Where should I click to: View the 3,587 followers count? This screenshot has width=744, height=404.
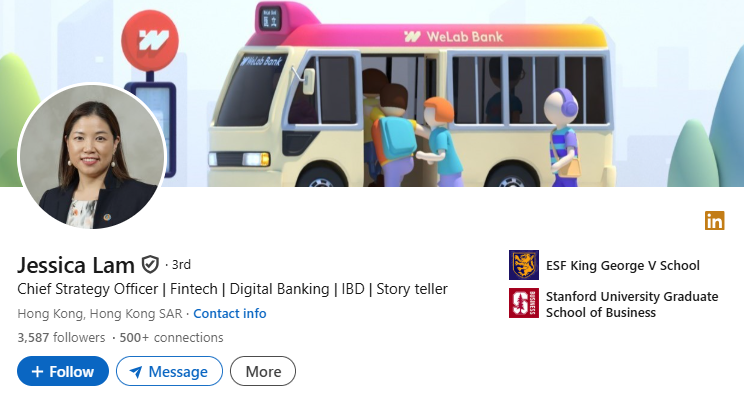[61, 338]
